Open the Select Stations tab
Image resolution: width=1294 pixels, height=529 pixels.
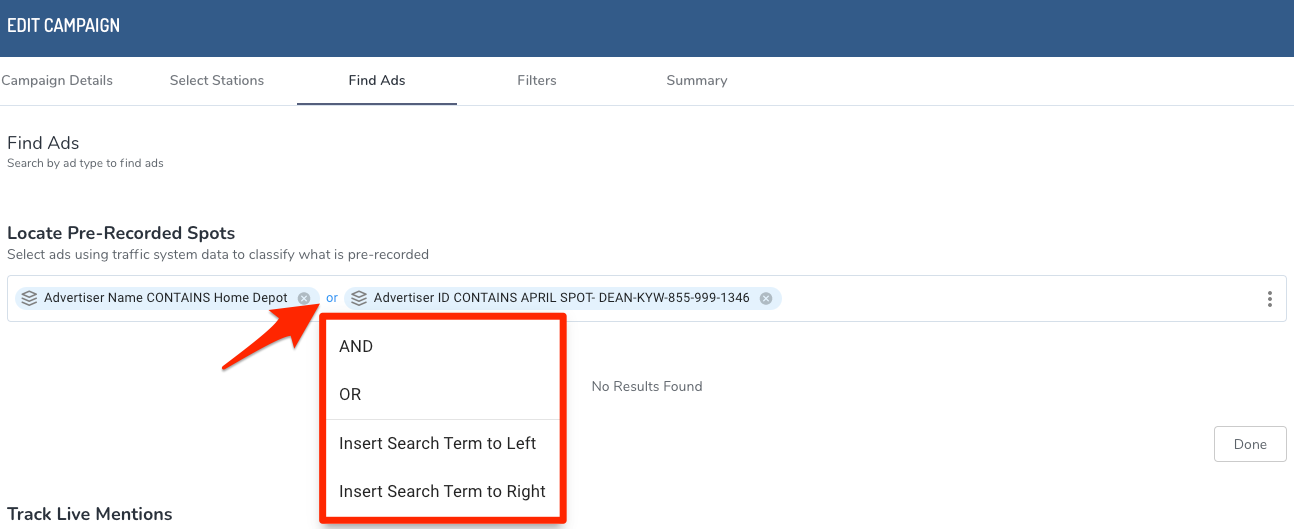tap(217, 80)
